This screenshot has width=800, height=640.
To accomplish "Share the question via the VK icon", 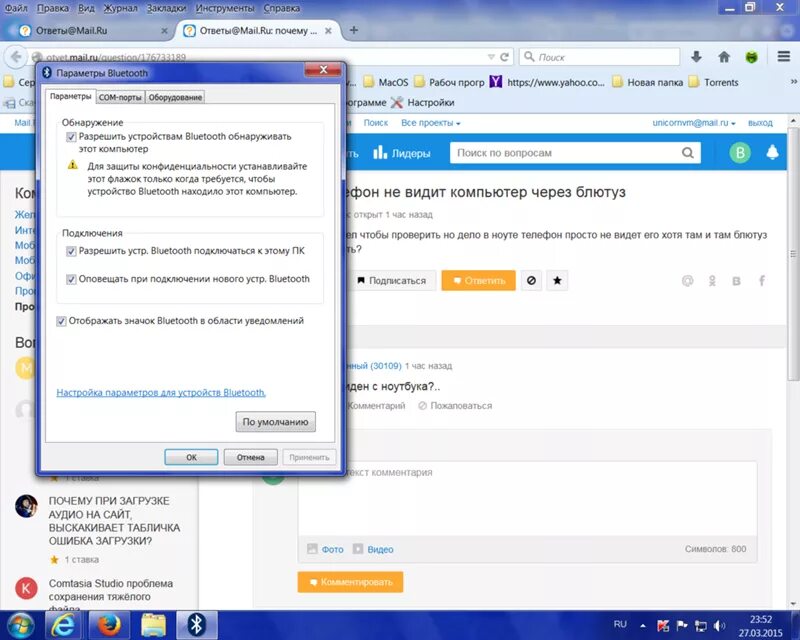I will [x=736, y=281].
